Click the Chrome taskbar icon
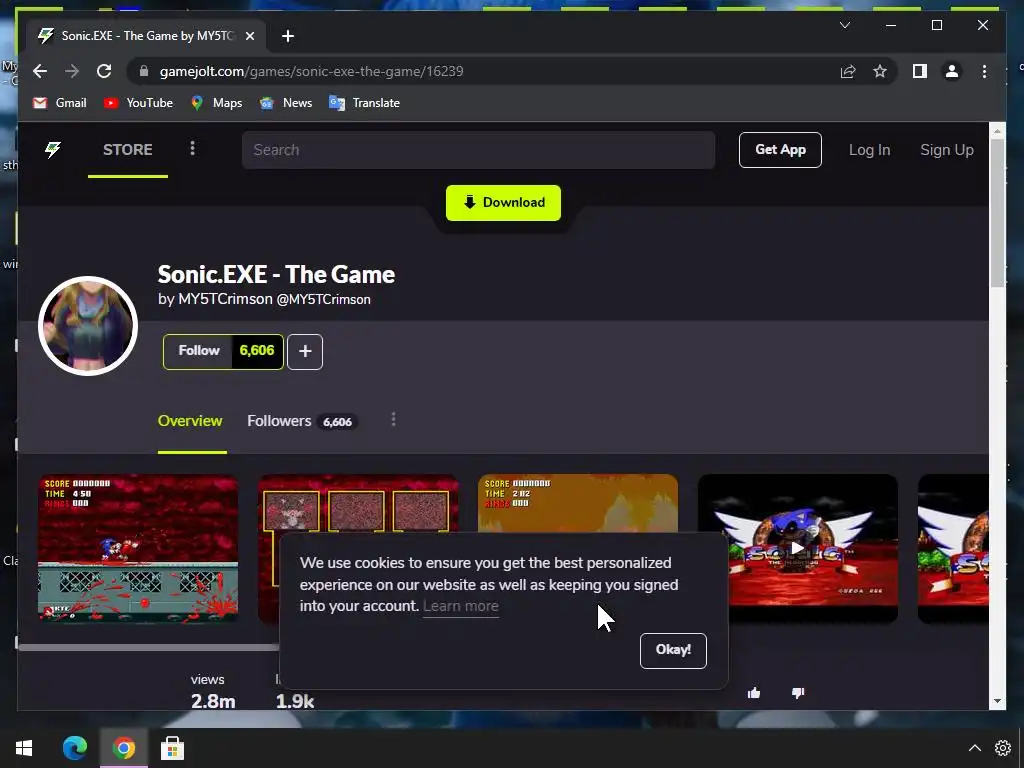 tap(123, 748)
